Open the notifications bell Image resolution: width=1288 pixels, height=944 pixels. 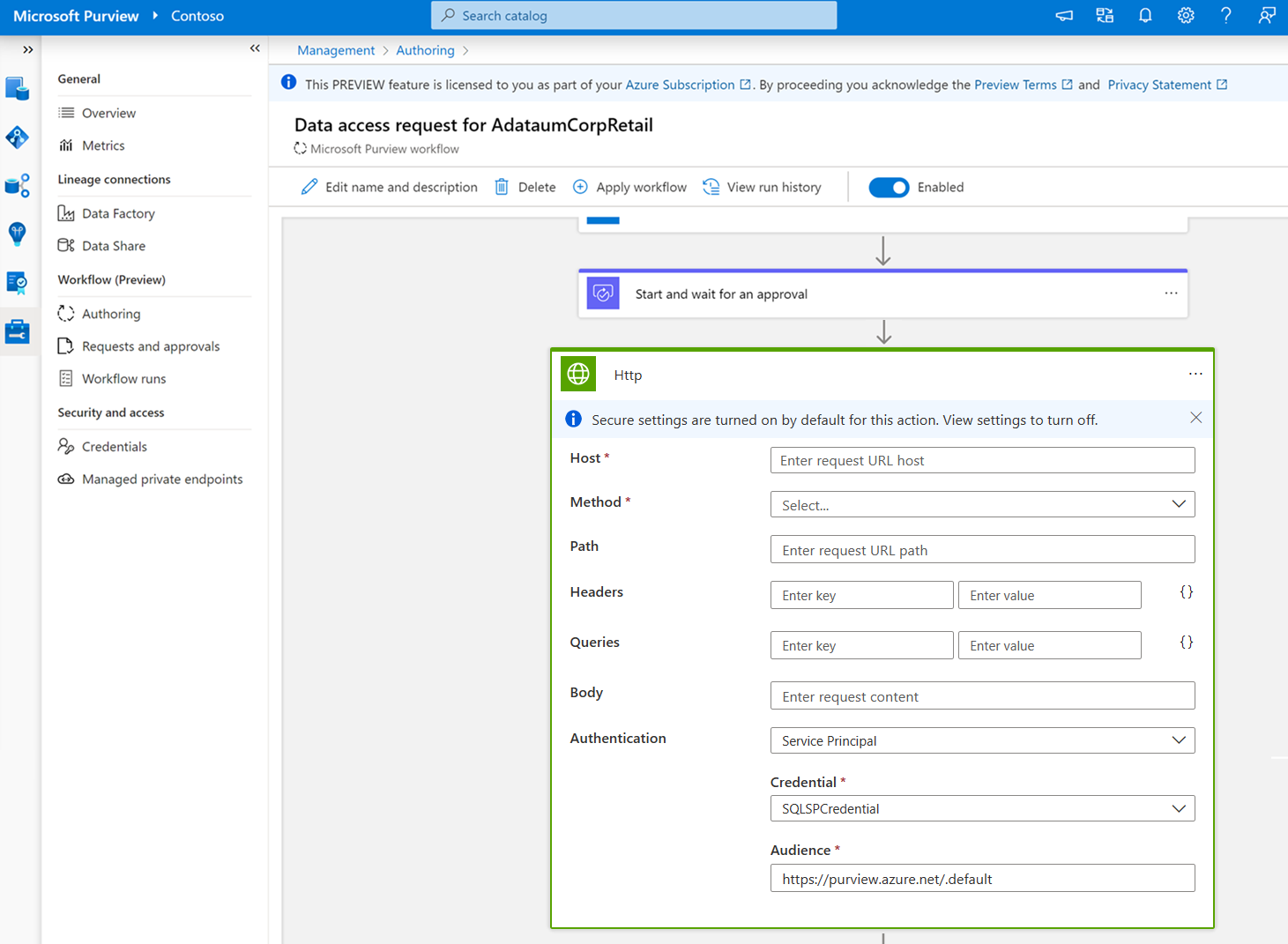pyautogui.click(x=1145, y=15)
